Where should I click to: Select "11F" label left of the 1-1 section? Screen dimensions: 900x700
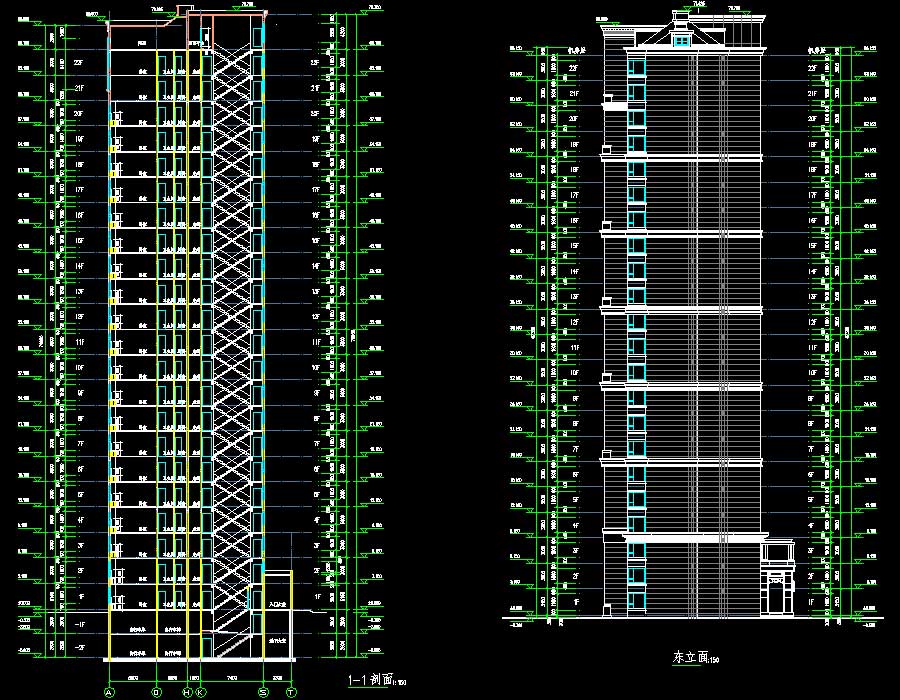[x=80, y=342]
